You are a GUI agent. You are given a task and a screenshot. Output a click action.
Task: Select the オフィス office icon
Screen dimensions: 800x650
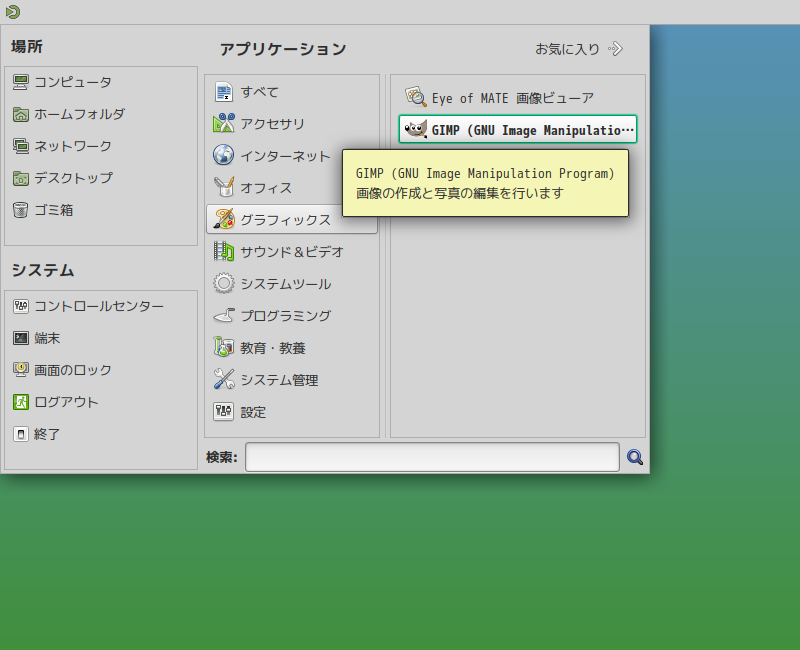(223, 187)
